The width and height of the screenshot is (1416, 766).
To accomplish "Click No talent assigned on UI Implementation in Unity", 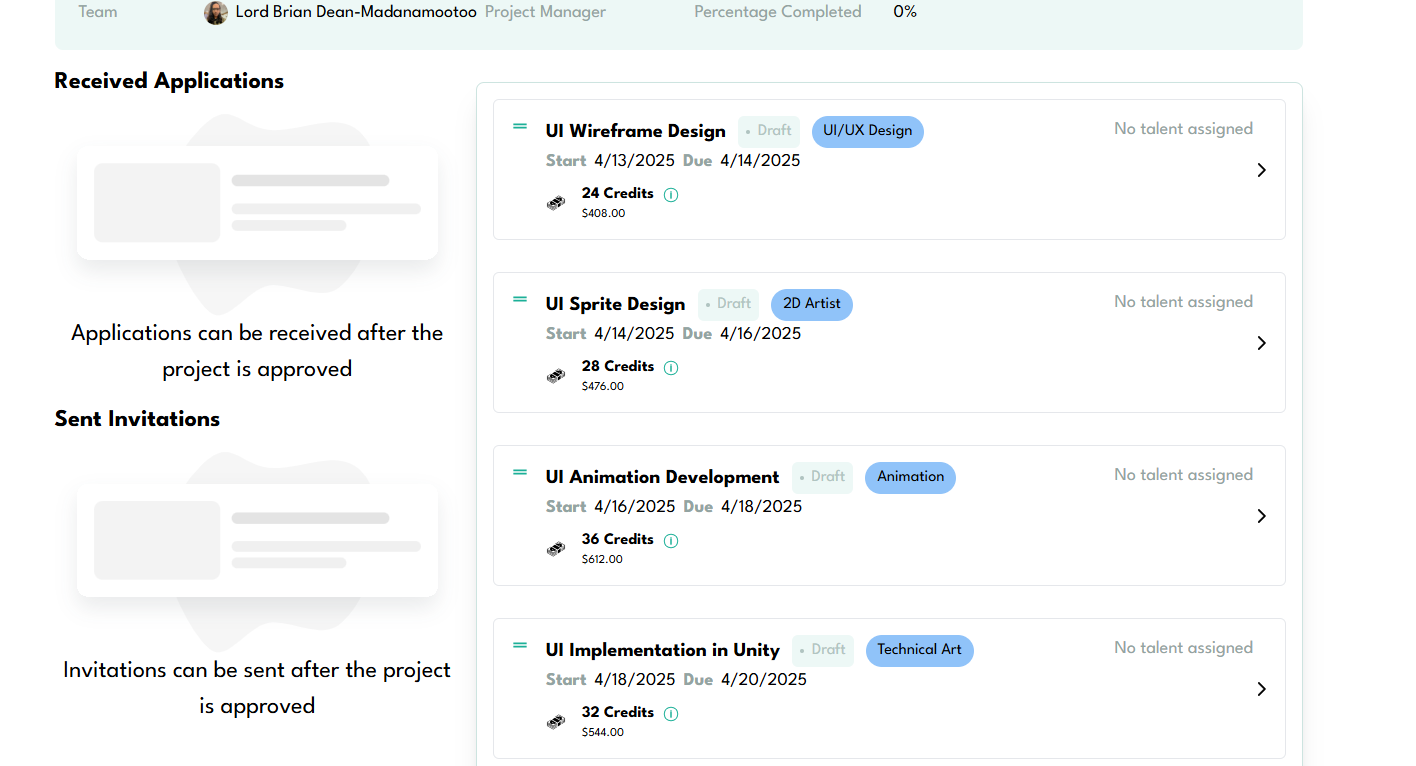I will [1183, 648].
